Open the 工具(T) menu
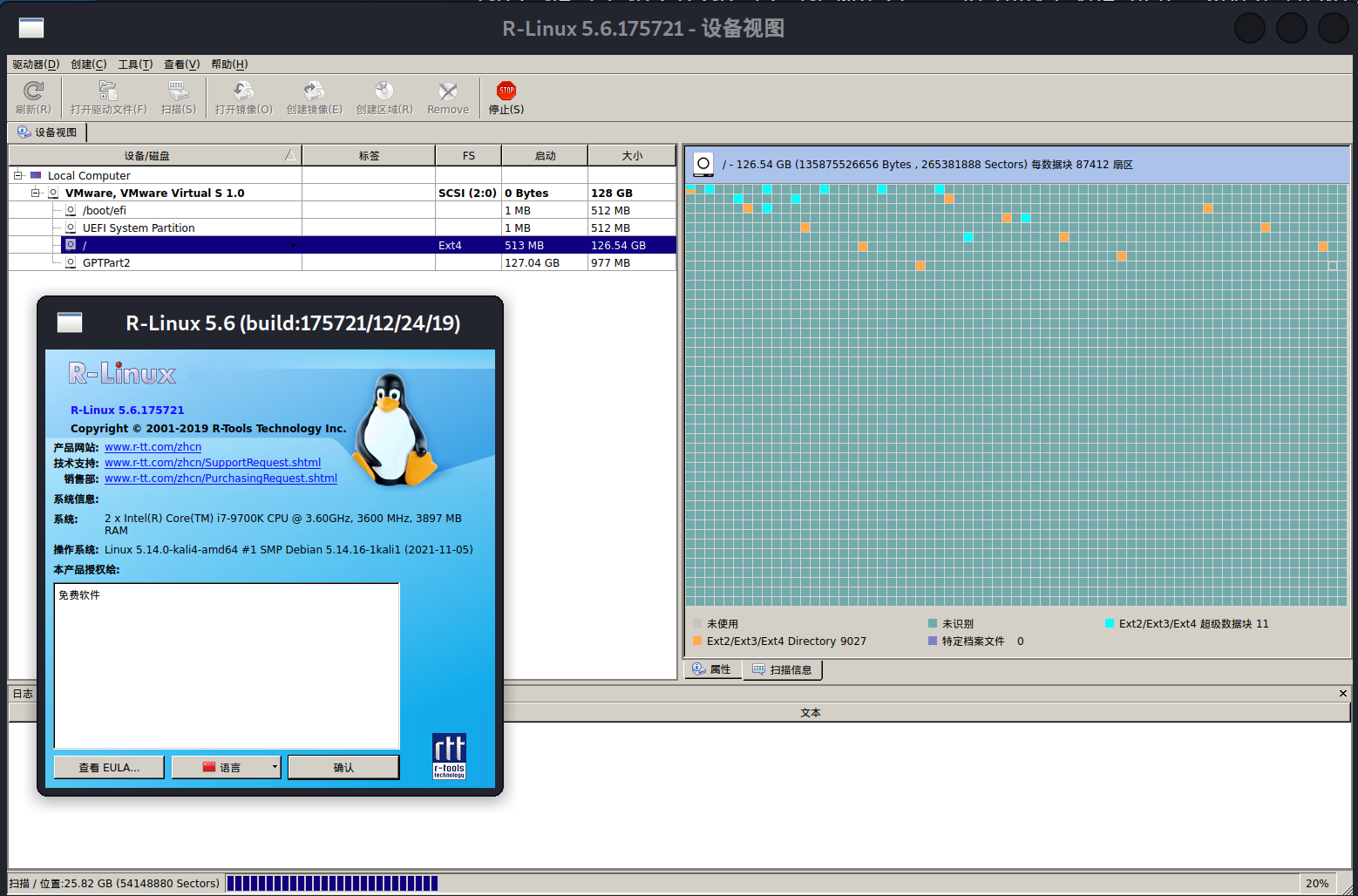The height and width of the screenshot is (896, 1358). click(x=134, y=64)
